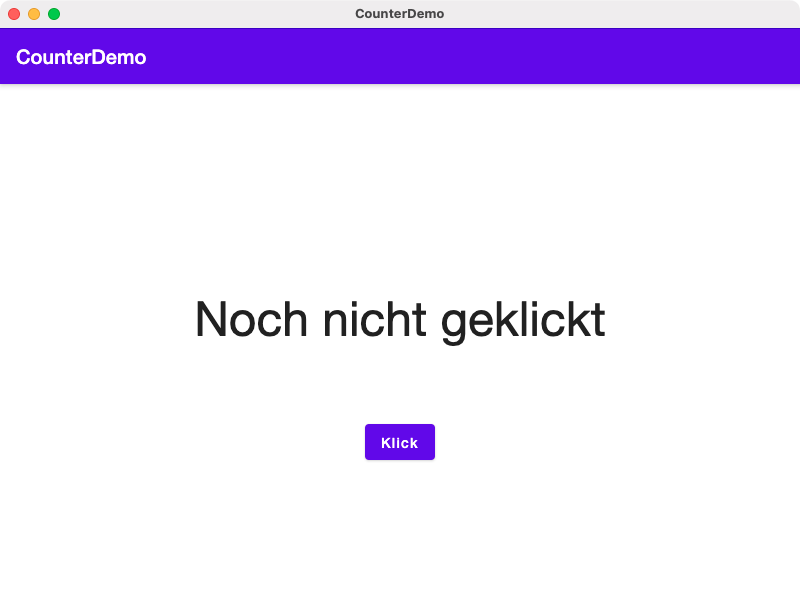Screen dimensions: 800x600
Task: Click the word "Noch" in the counter label
Action: 250,320
